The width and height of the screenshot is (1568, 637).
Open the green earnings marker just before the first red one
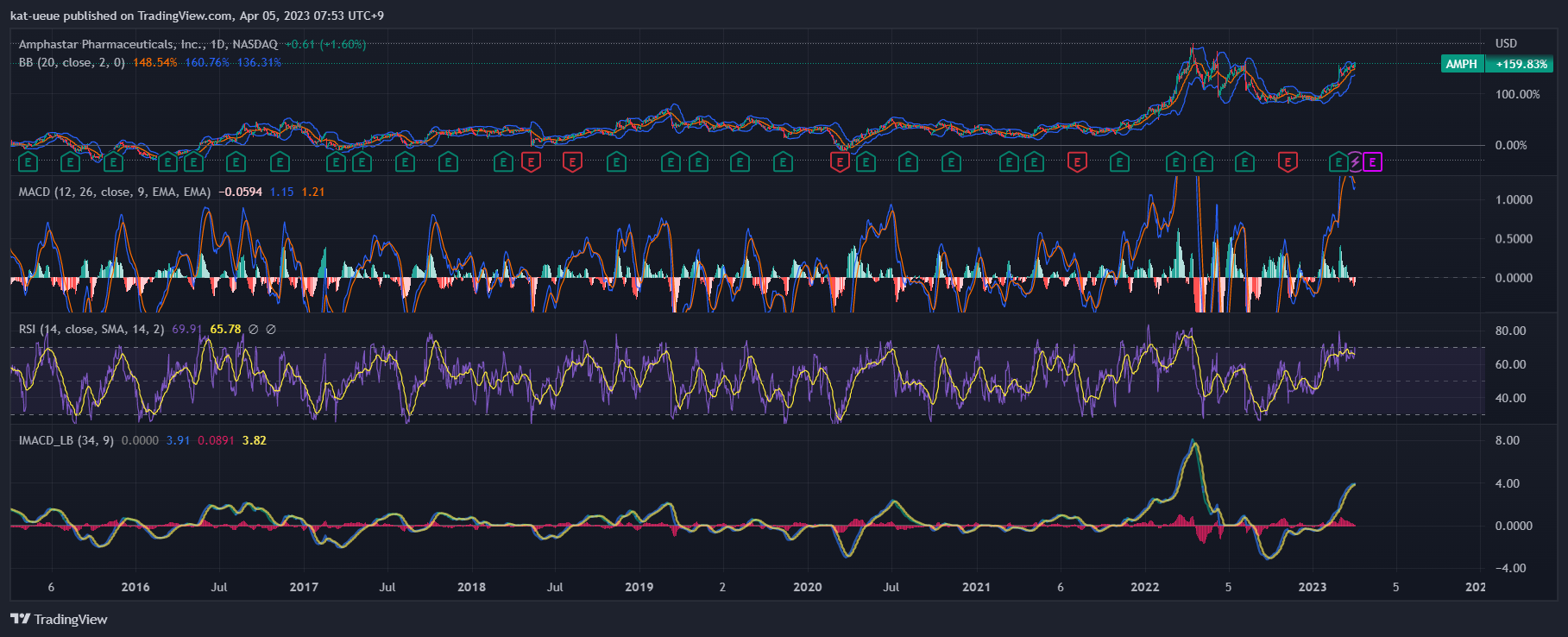504,161
